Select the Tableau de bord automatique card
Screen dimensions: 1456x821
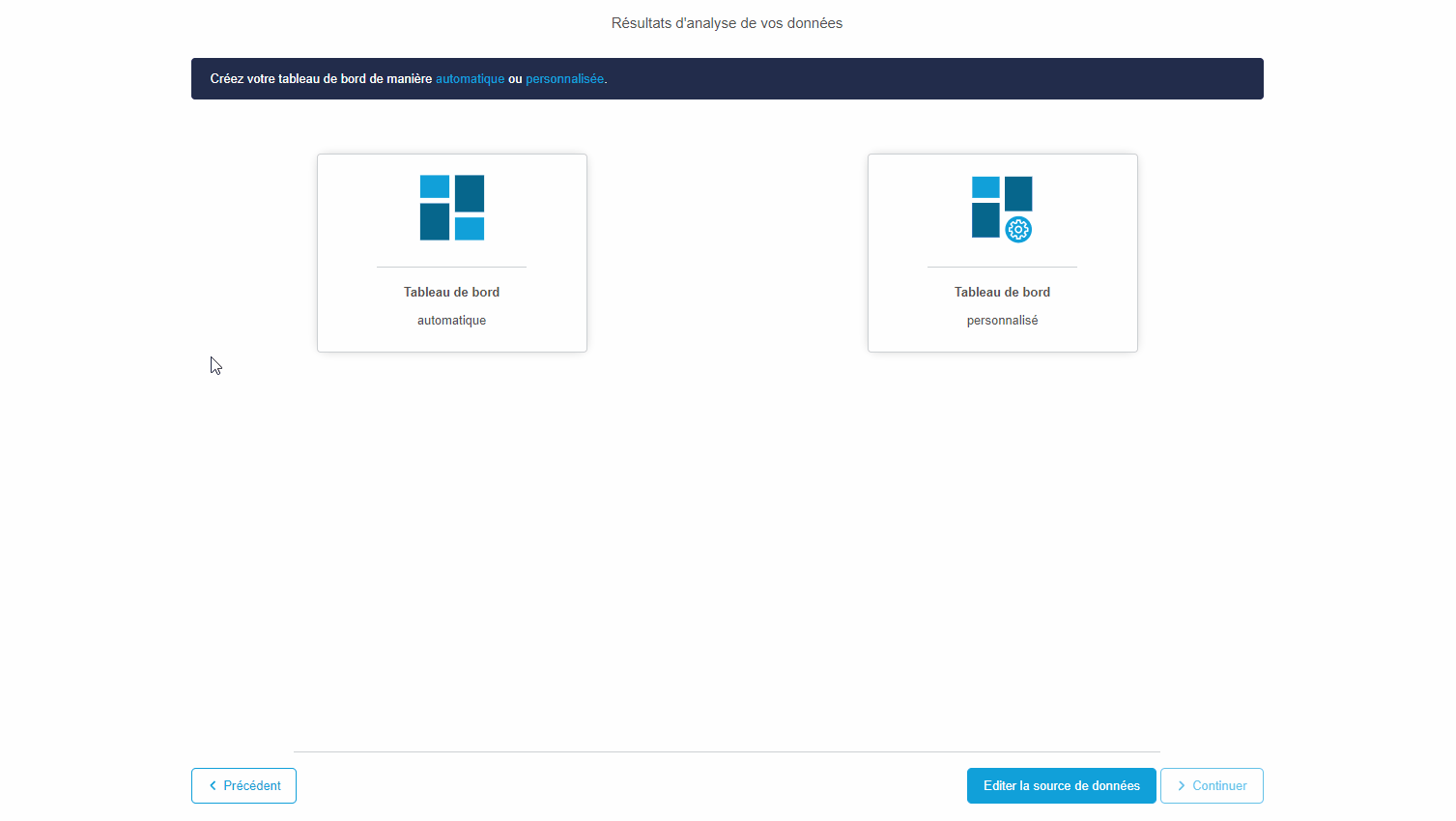[x=451, y=253]
